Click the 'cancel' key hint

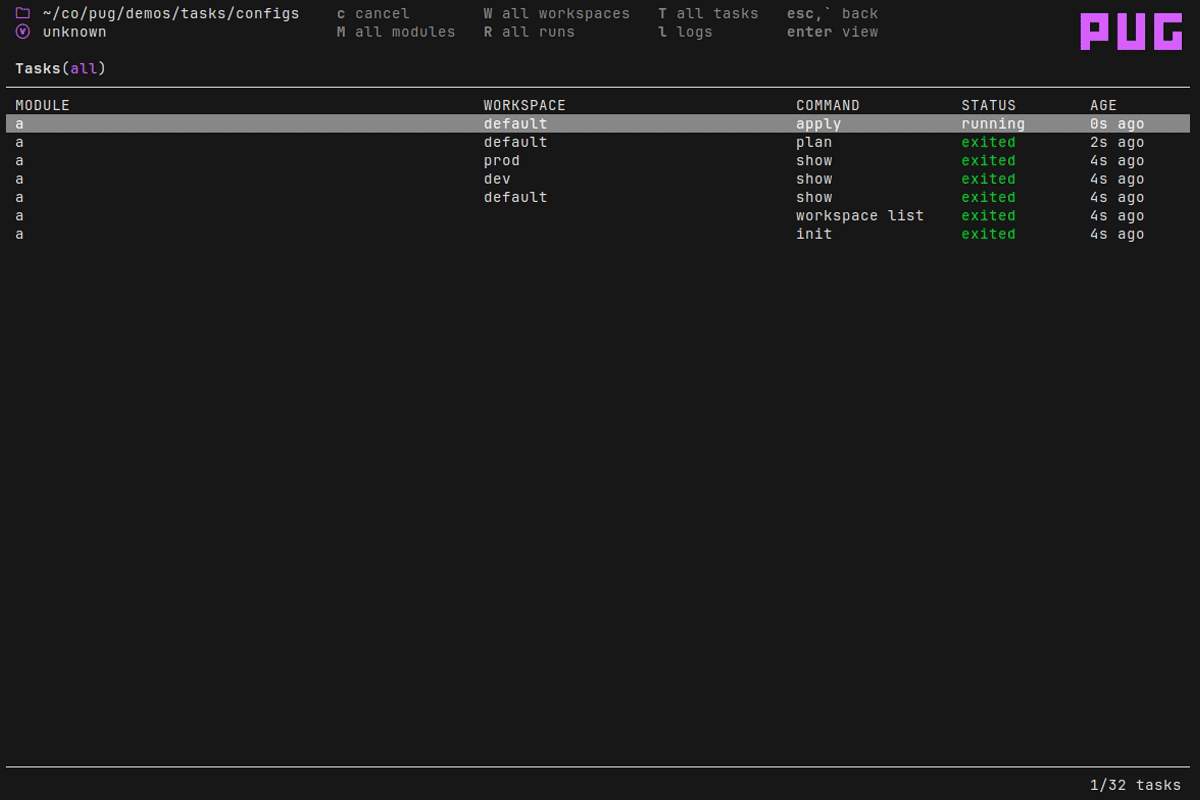[373, 14]
